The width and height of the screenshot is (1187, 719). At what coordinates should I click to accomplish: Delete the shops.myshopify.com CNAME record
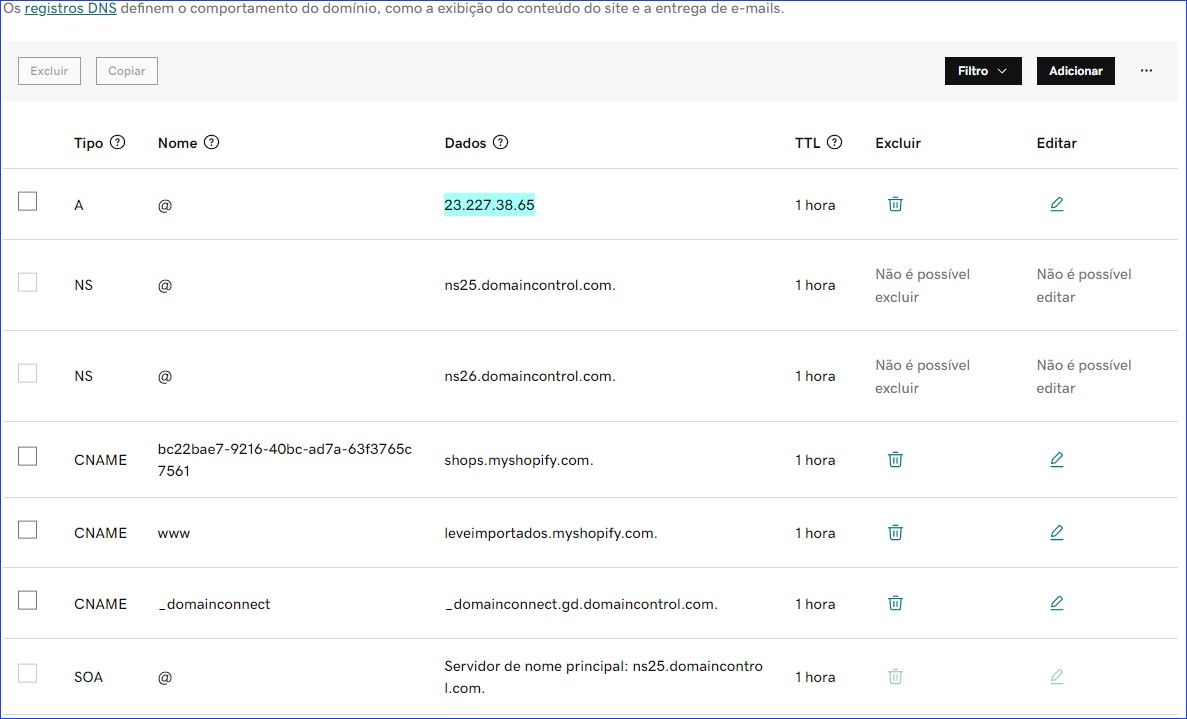(895, 459)
